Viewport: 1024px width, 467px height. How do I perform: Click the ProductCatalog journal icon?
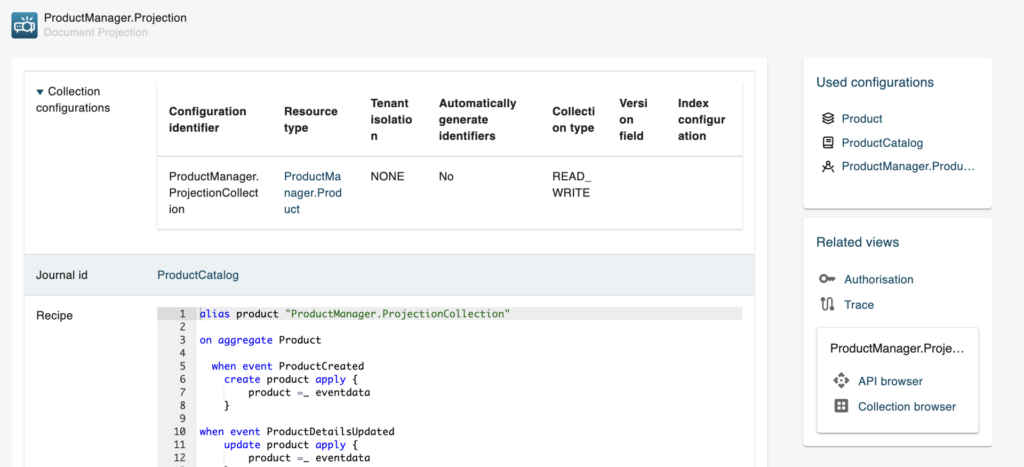pos(827,143)
